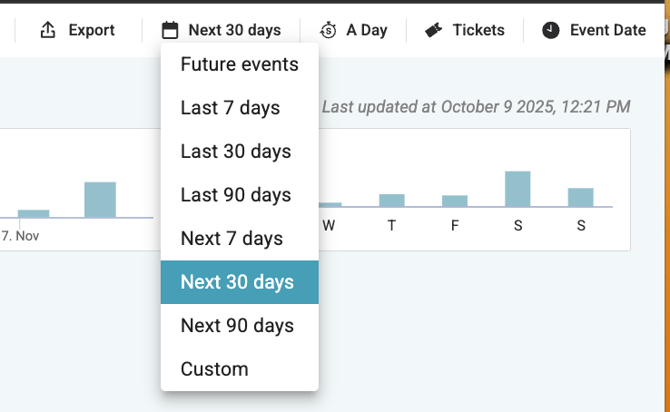Click the Friday bar in weekday chart
The image size is (670, 412).
(455, 201)
